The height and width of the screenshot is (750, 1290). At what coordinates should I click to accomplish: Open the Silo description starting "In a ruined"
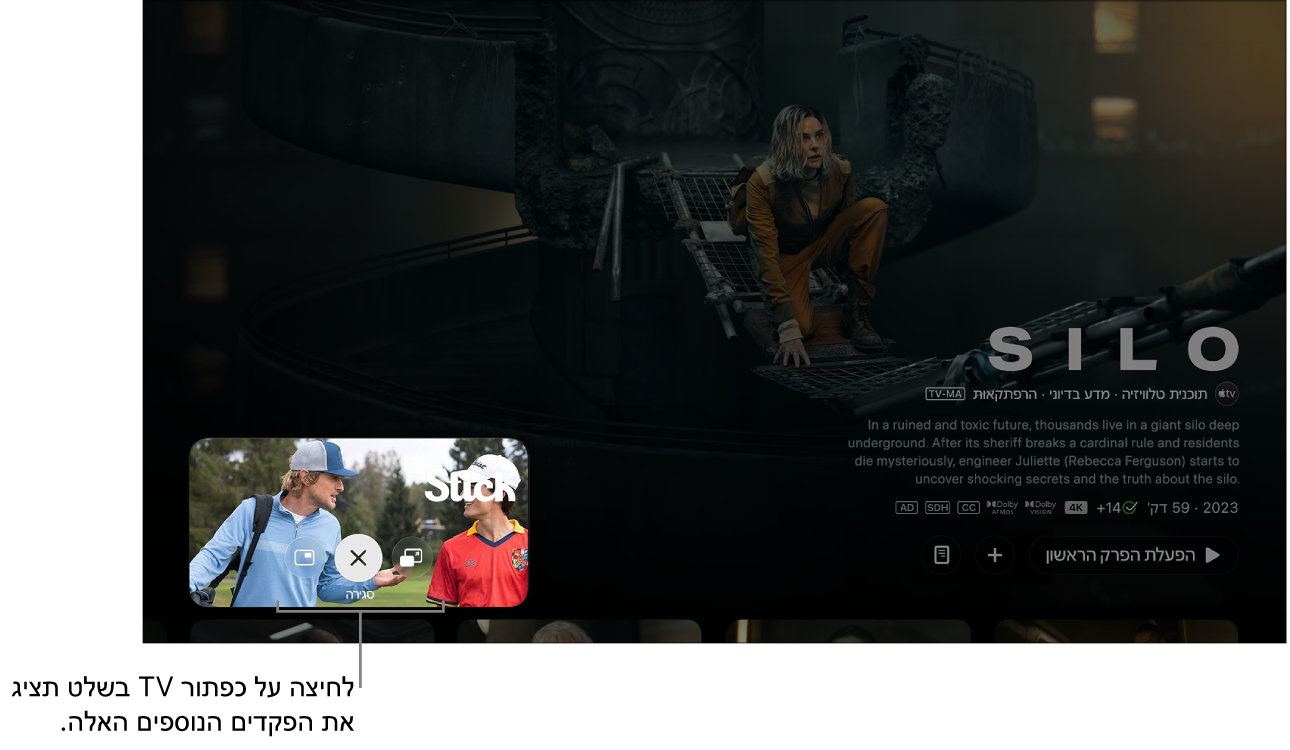1044,452
